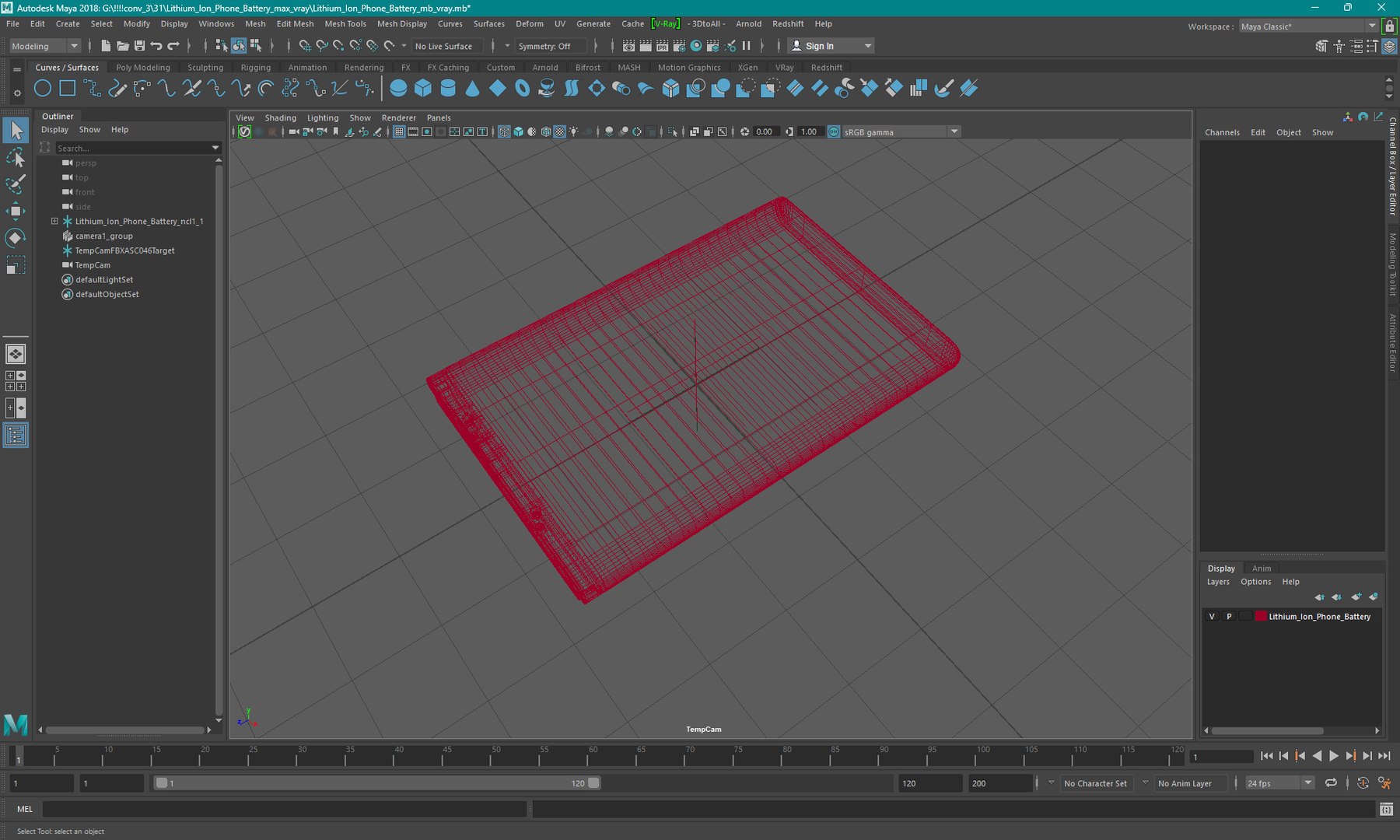1400x840 pixels.
Task: Click the Lithium_Ion_Phone_Battery layer color swatch
Action: 1261,617
